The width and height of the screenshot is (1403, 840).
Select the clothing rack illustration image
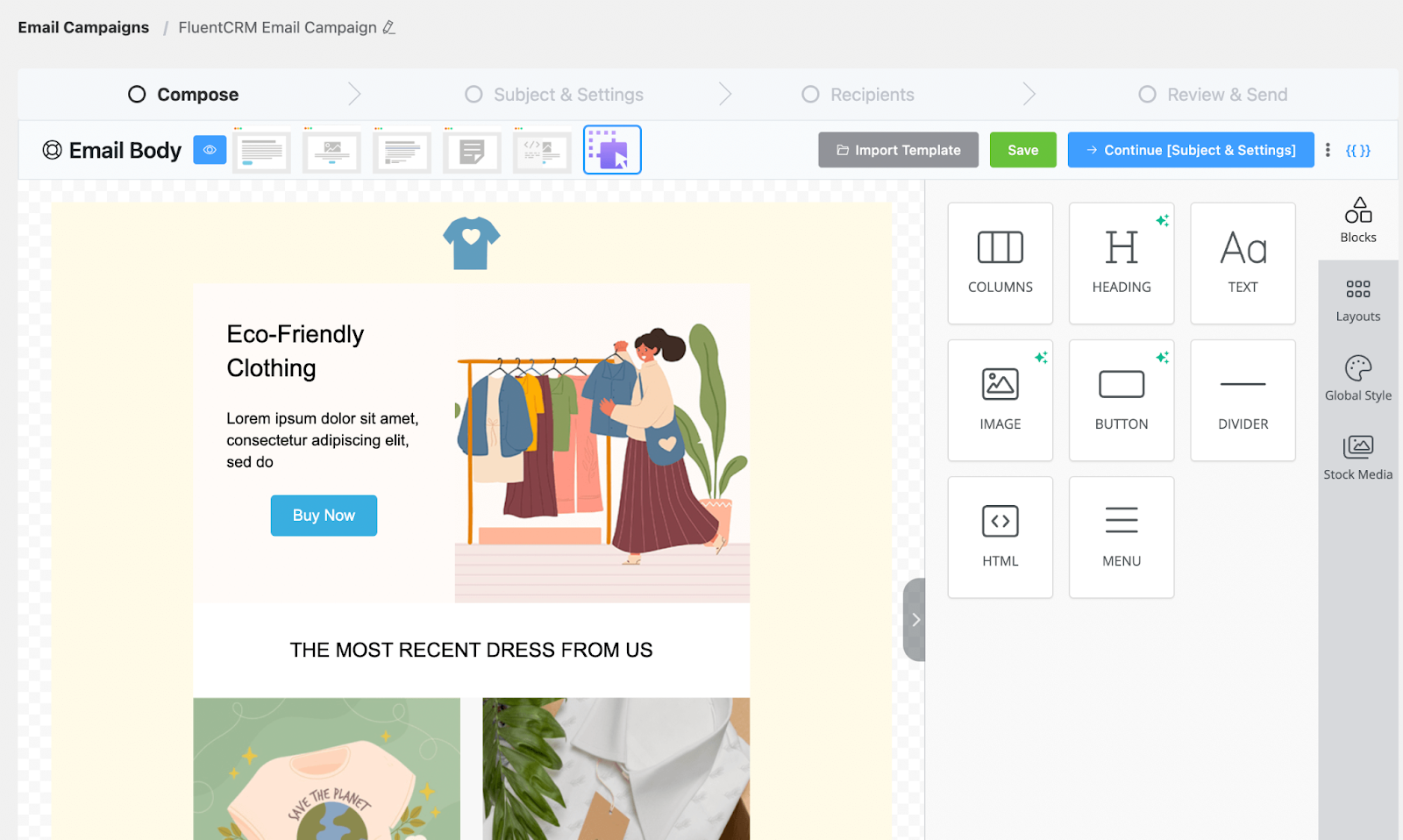tap(602, 445)
